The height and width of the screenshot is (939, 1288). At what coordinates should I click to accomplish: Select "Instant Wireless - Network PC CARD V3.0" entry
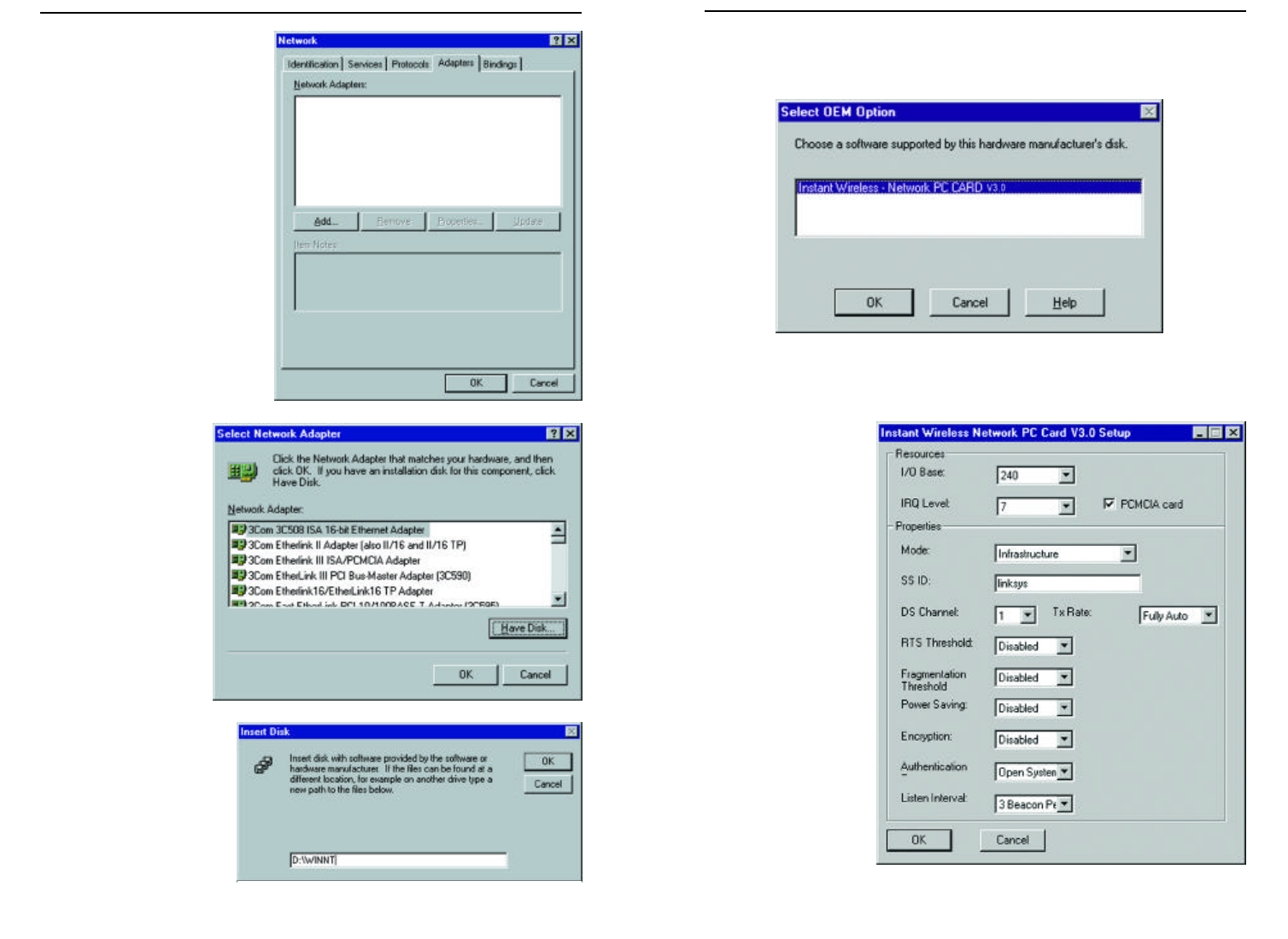click(x=969, y=187)
